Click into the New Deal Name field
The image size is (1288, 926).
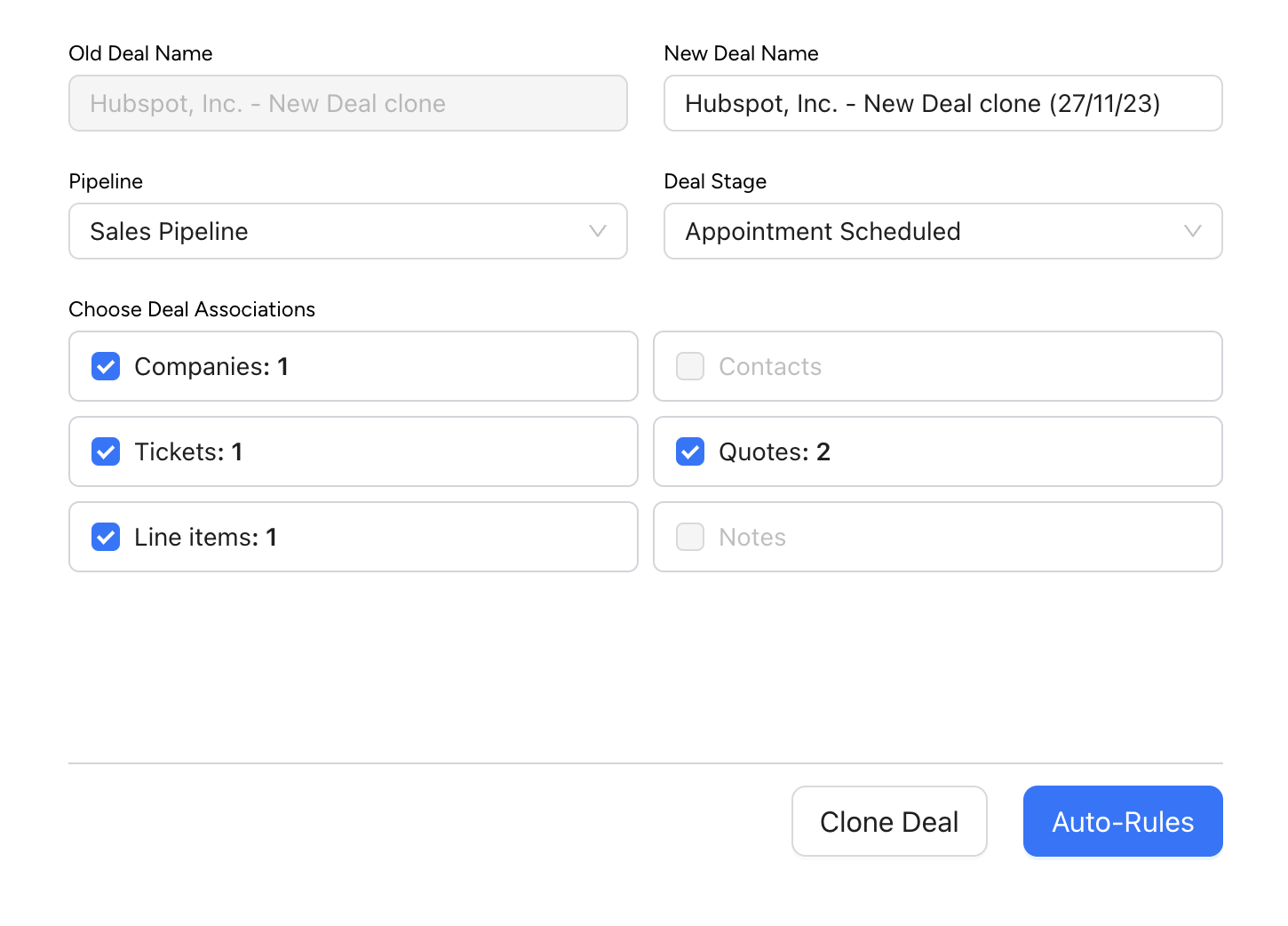click(x=942, y=103)
